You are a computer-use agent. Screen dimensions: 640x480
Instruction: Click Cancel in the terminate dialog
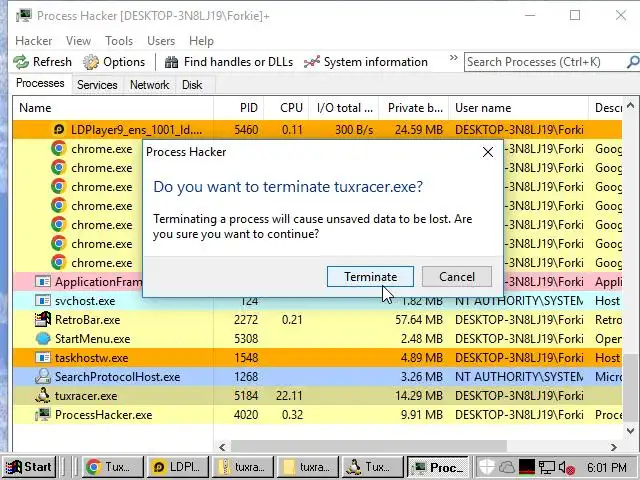pos(457,277)
